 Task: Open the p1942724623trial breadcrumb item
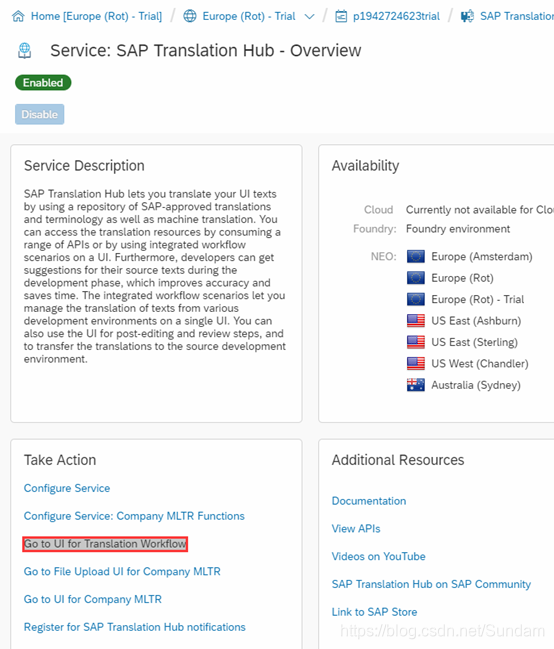coord(396,16)
